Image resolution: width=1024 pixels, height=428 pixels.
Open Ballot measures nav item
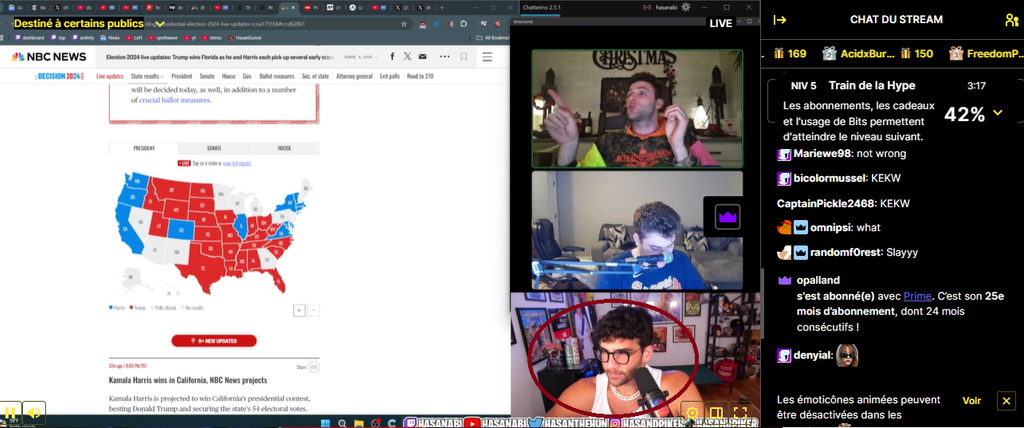277,76
